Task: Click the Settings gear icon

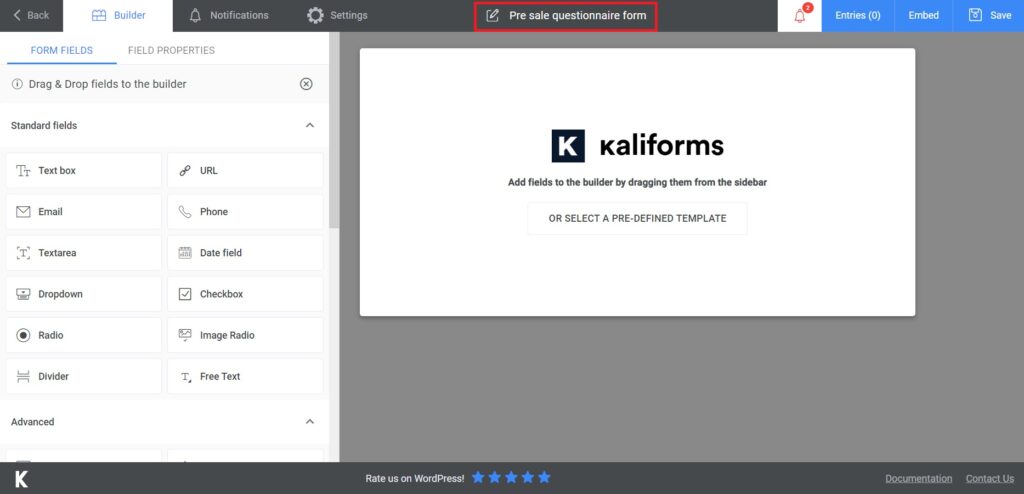Action: pos(315,16)
